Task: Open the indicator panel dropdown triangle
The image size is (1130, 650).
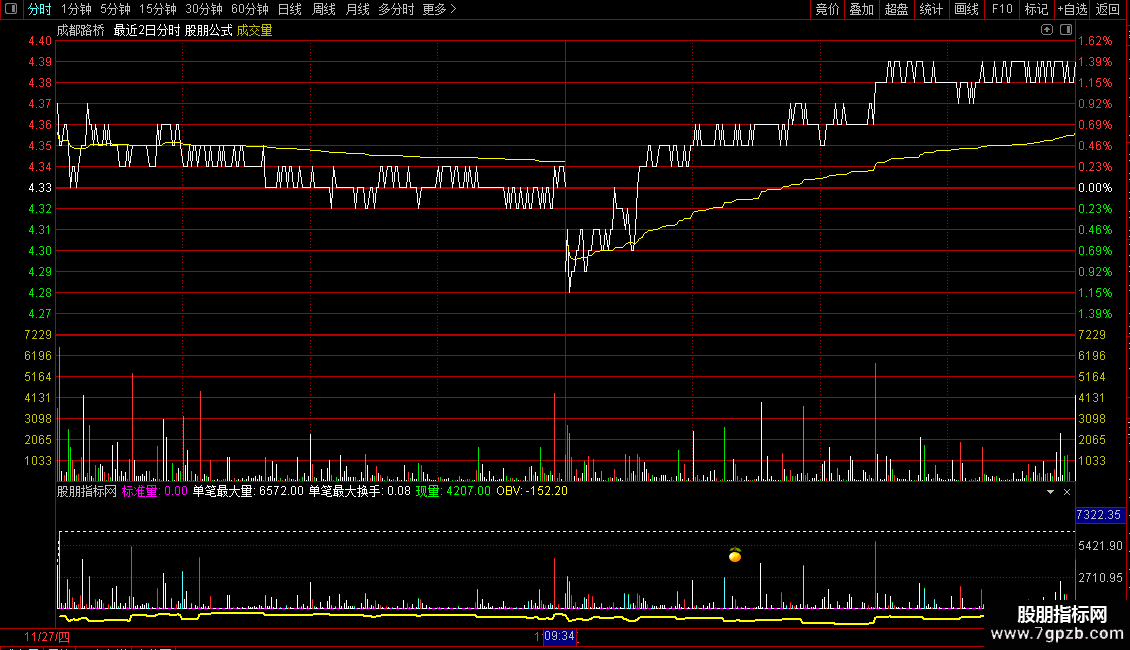Action: pos(1050,491)
